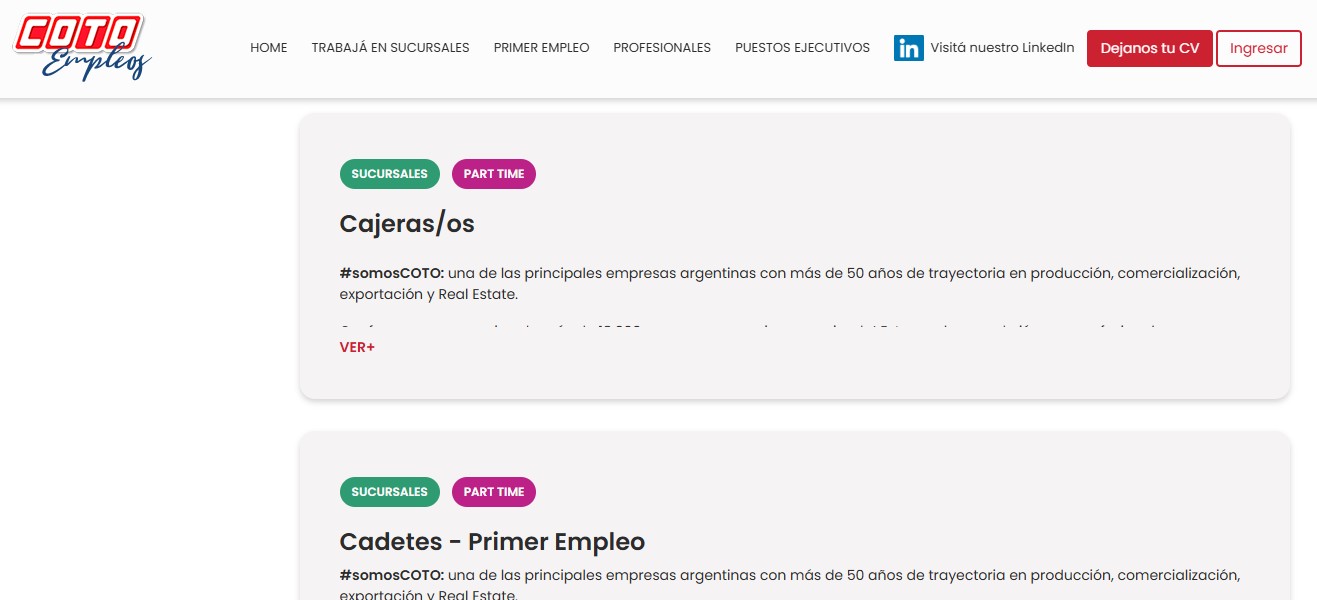Click the COTO Empleos logo
Screen dimensions: 1317x600
click(82, 47)
